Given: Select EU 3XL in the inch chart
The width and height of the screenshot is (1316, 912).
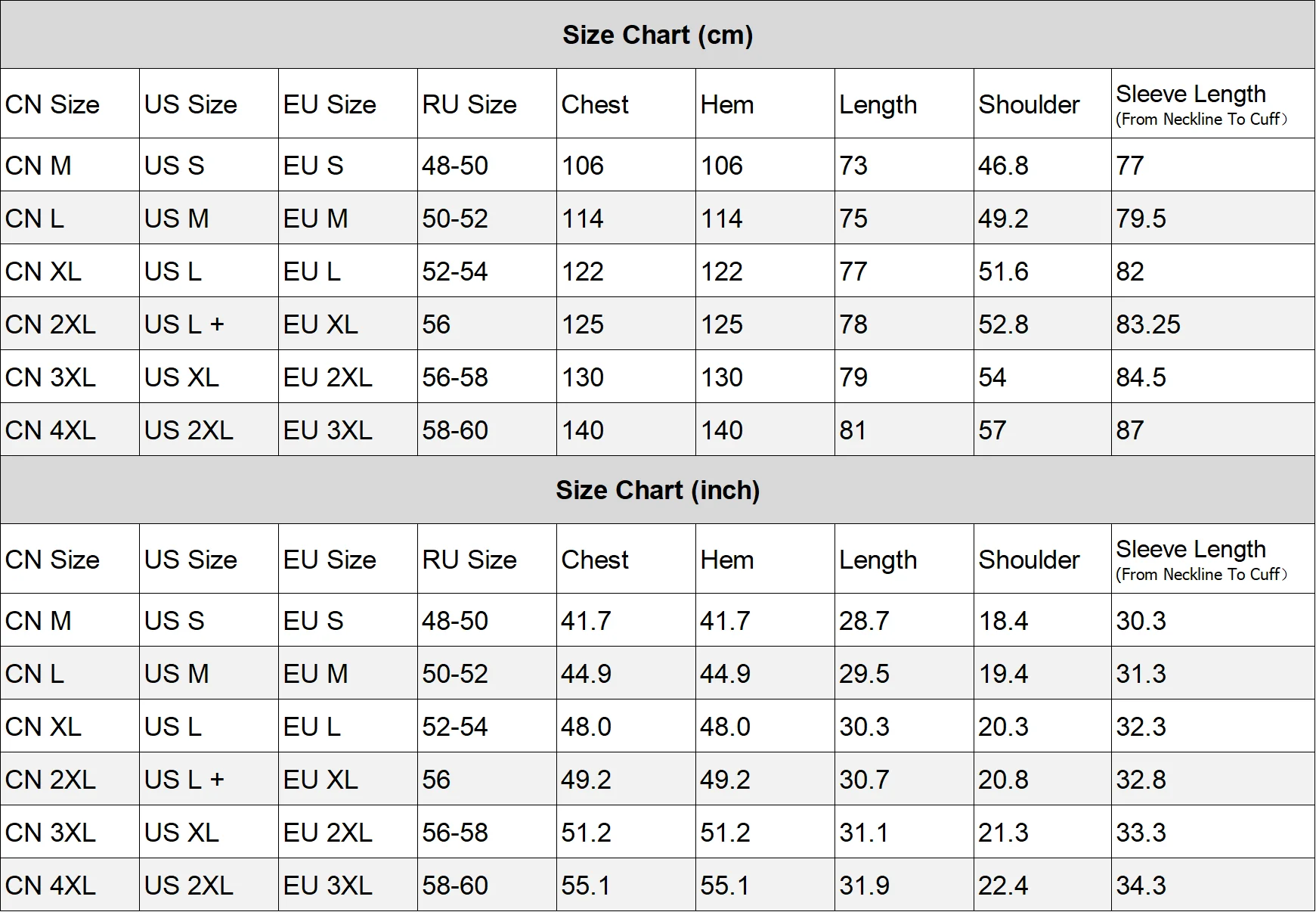Looking at the screenshot, I should [x=327, y=886].
